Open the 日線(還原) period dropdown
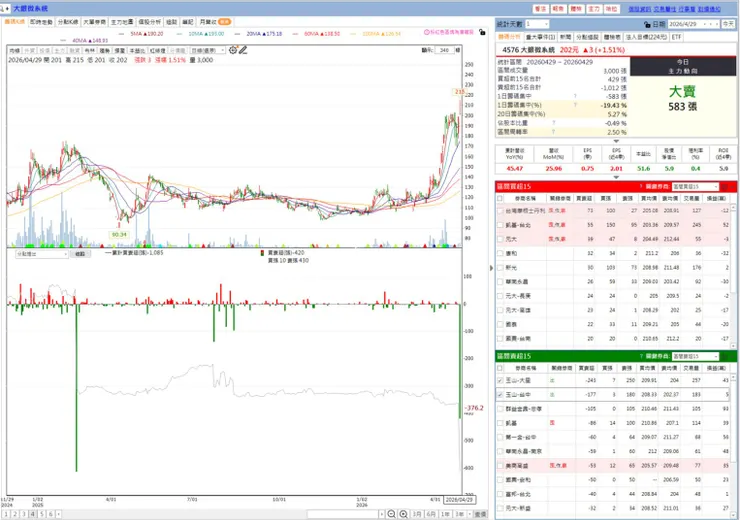Image resolution: width=740 pixels, height=520 pixels. pyautogui.click(x=208, y=50)
